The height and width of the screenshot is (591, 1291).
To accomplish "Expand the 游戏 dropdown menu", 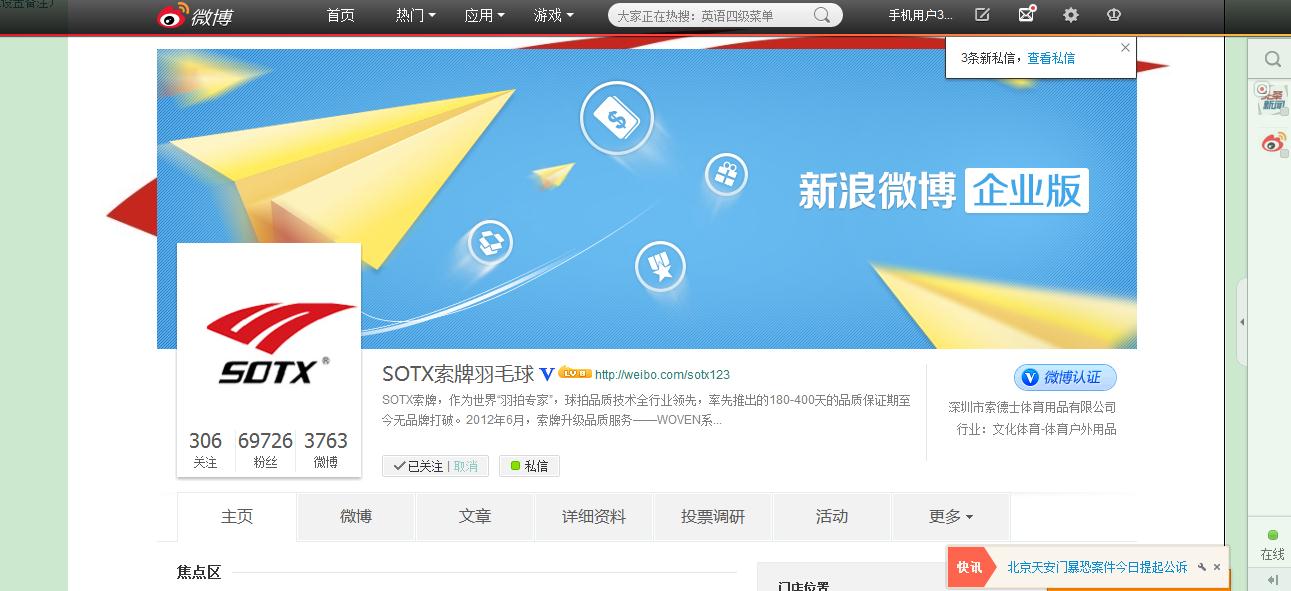I will (x=553, y=15).
